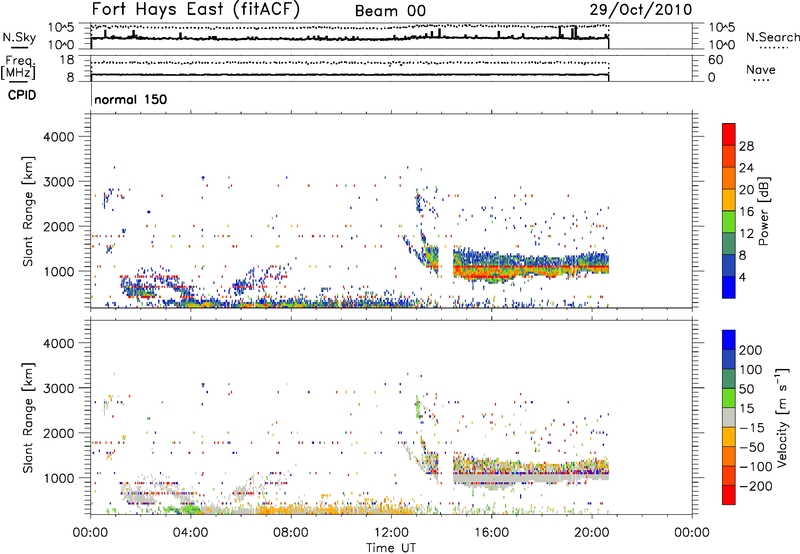Click the 'normal 150' CPID text
Screen dimensions: 800x554
(x=131, y=99)
